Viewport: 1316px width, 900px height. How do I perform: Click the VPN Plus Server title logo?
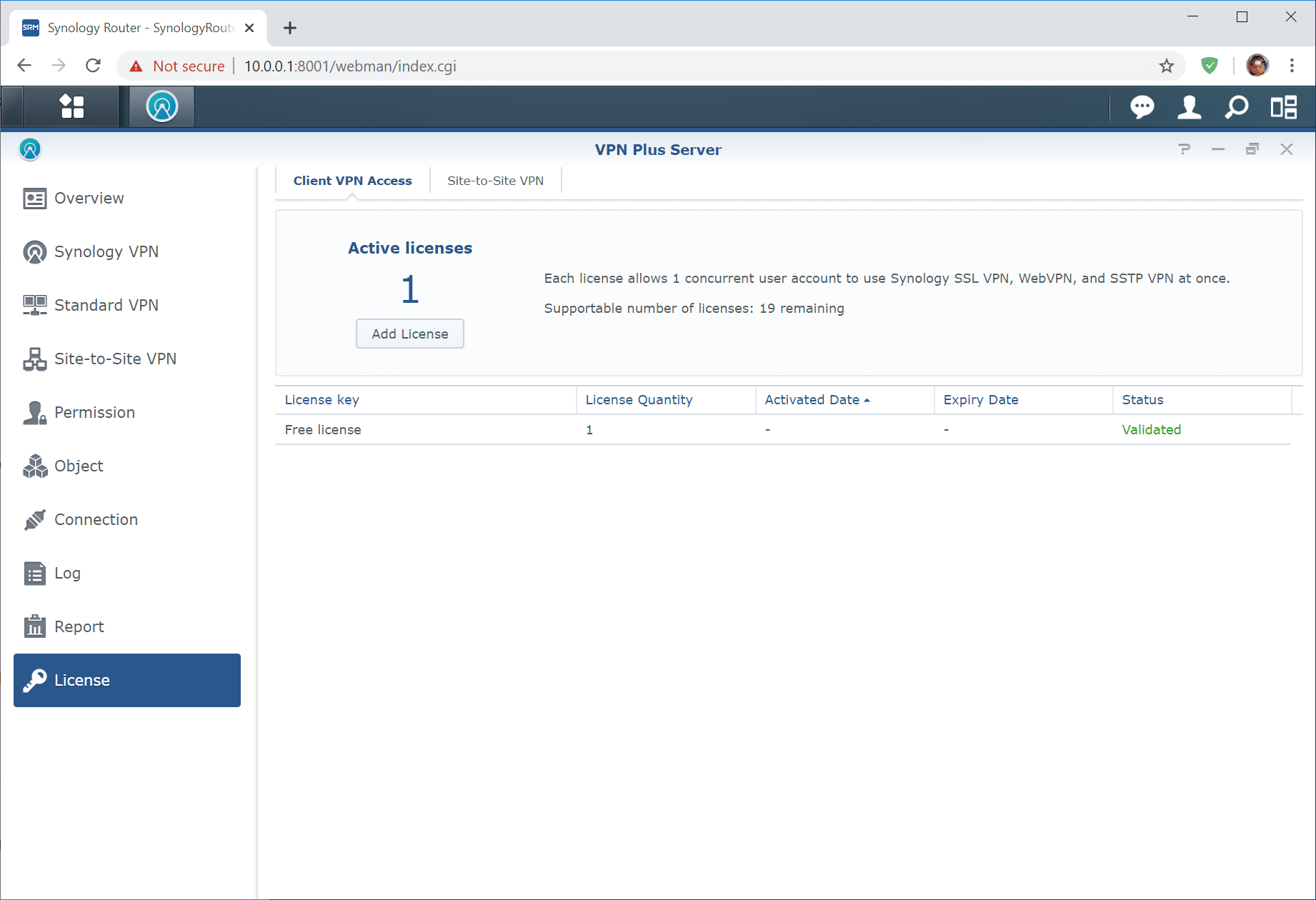[30, 149]
